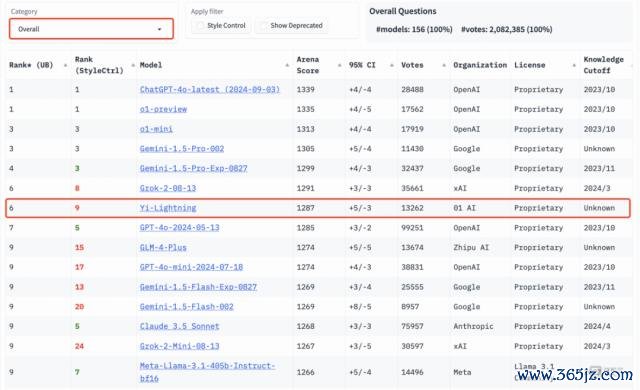Open the o1-preview model link
Screen dimensions: 640x390
pos(163,109)
